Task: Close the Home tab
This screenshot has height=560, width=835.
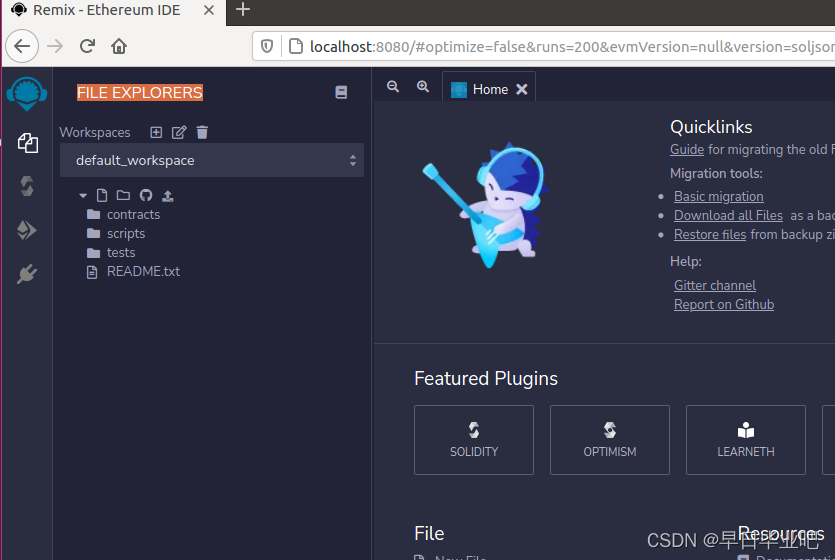Action: coord(522,89)
